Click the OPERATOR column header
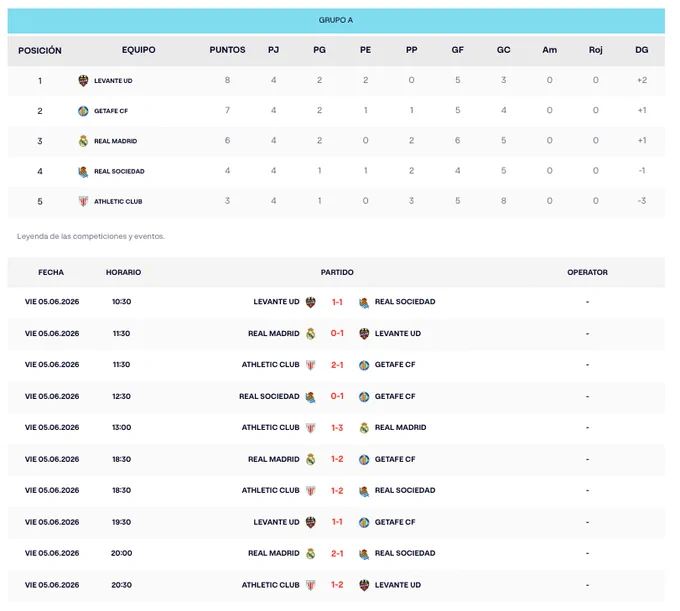Image resolution: width=680 pixels, height=611 pixels. point(587,272)
